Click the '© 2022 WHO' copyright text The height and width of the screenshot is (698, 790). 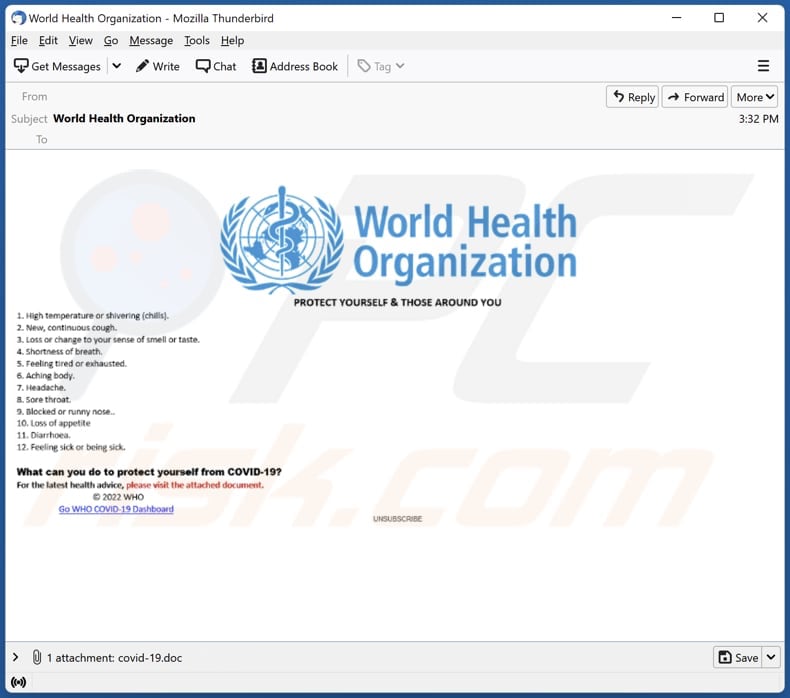pos(118,497)
